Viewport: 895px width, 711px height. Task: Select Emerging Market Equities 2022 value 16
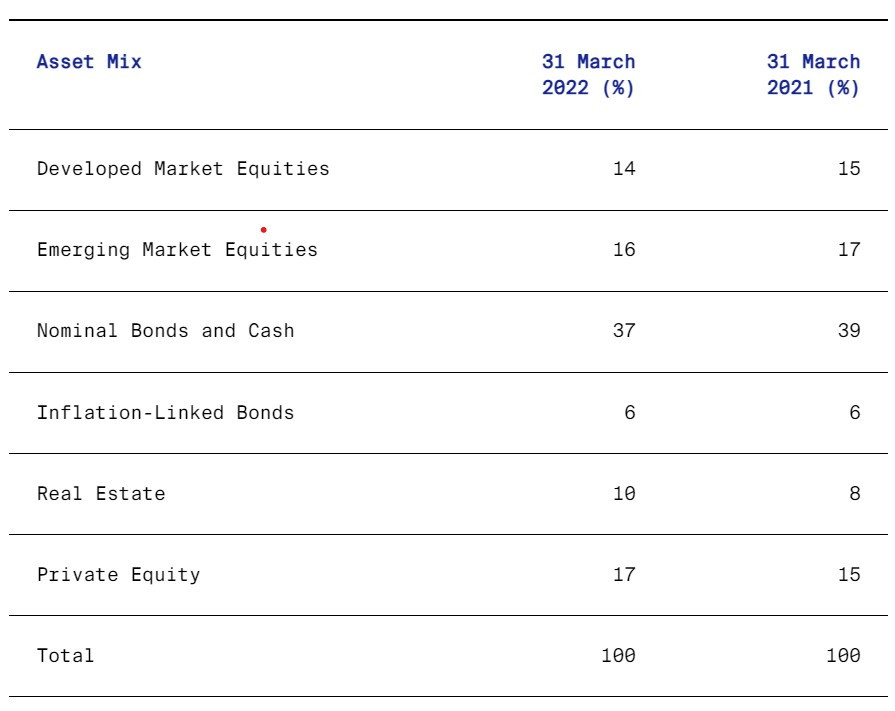pyautogui.click(x=624, y=250)
